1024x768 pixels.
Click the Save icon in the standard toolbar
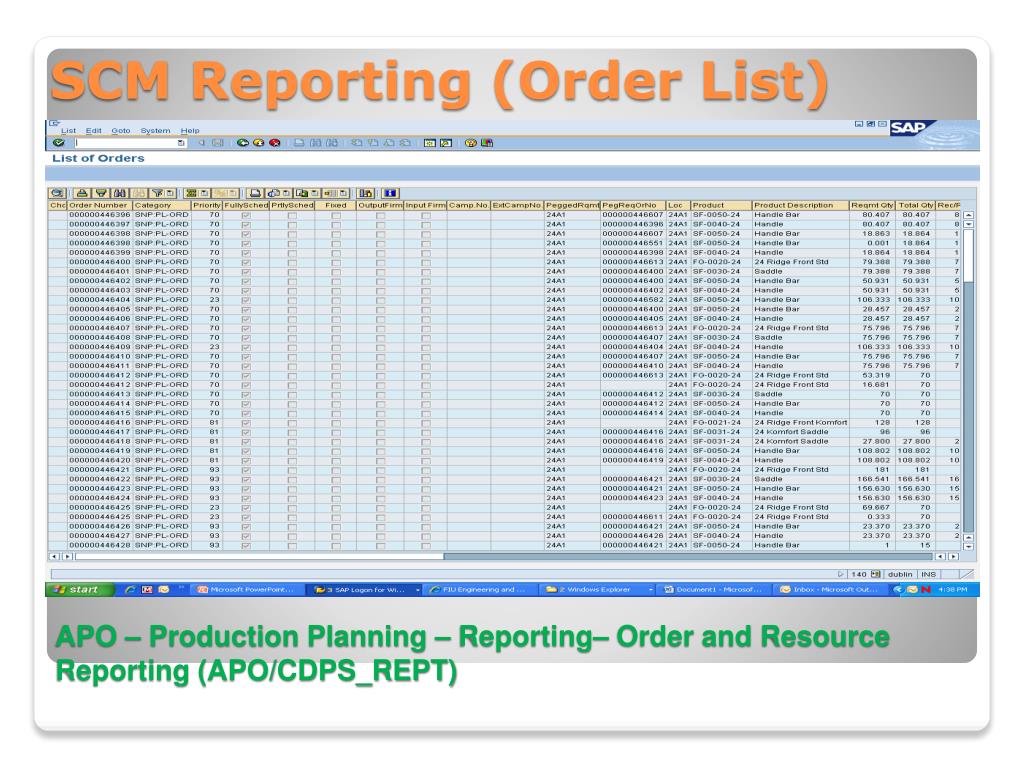[217, 142]
